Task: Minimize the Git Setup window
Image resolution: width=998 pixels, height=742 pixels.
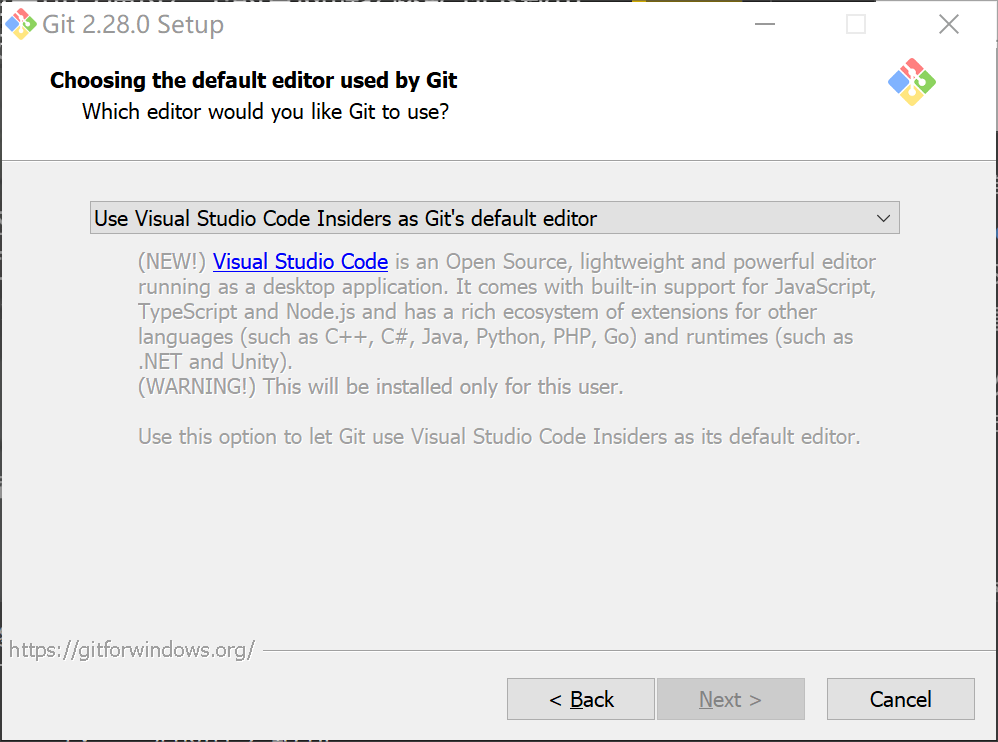Action: tap(765, 22)
